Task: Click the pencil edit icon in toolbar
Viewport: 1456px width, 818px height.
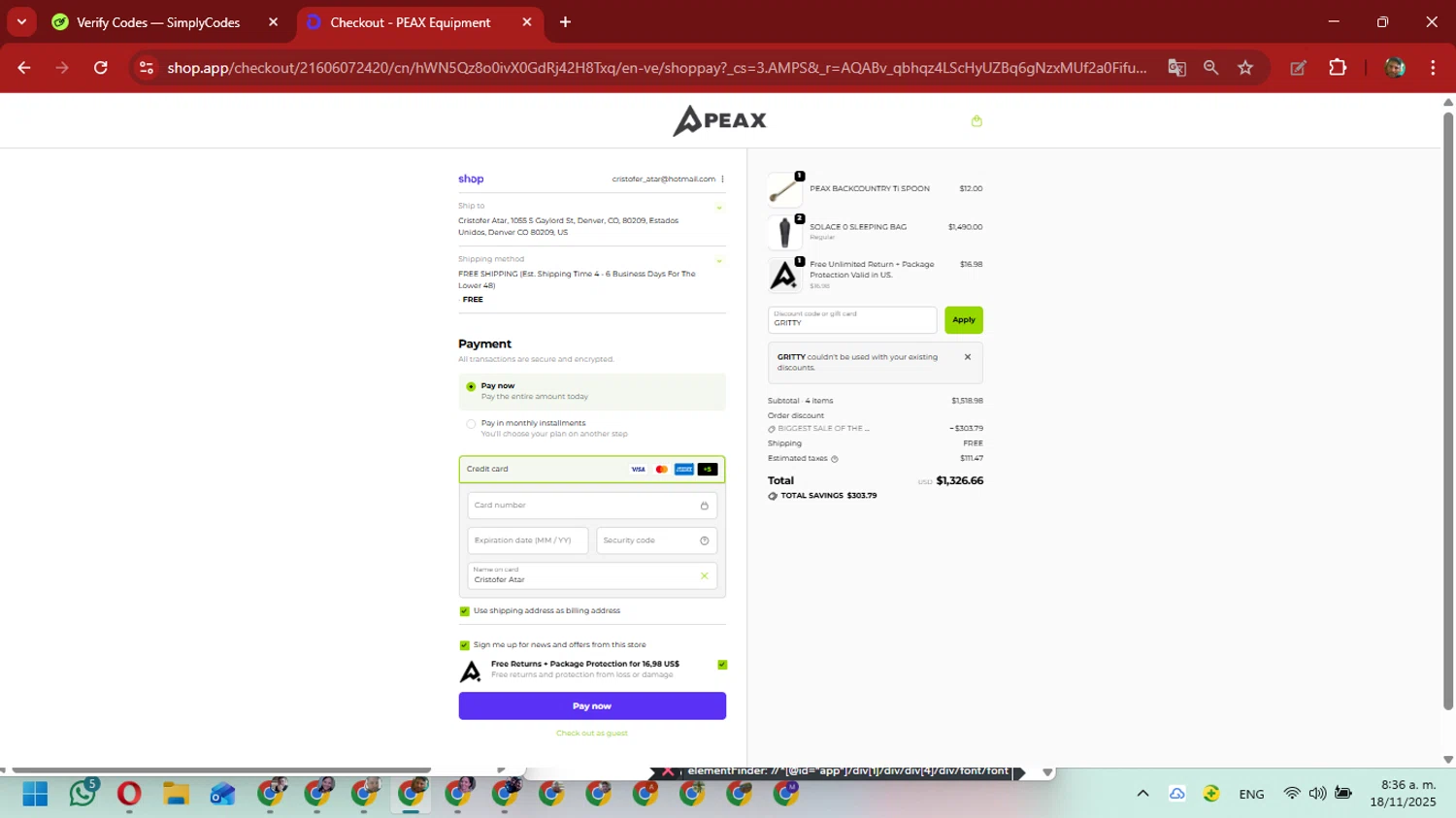Action: tap(1298, 68)
